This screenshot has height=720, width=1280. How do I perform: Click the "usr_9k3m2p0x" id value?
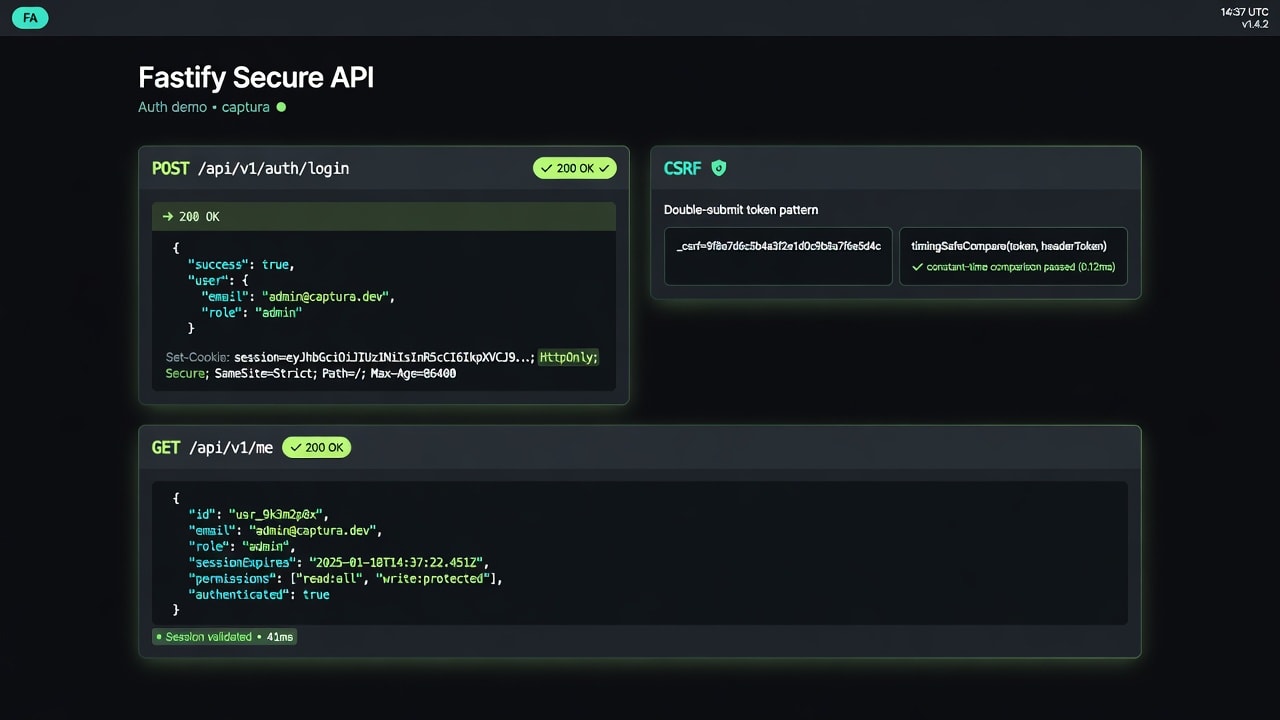click(x=278, y=514)
